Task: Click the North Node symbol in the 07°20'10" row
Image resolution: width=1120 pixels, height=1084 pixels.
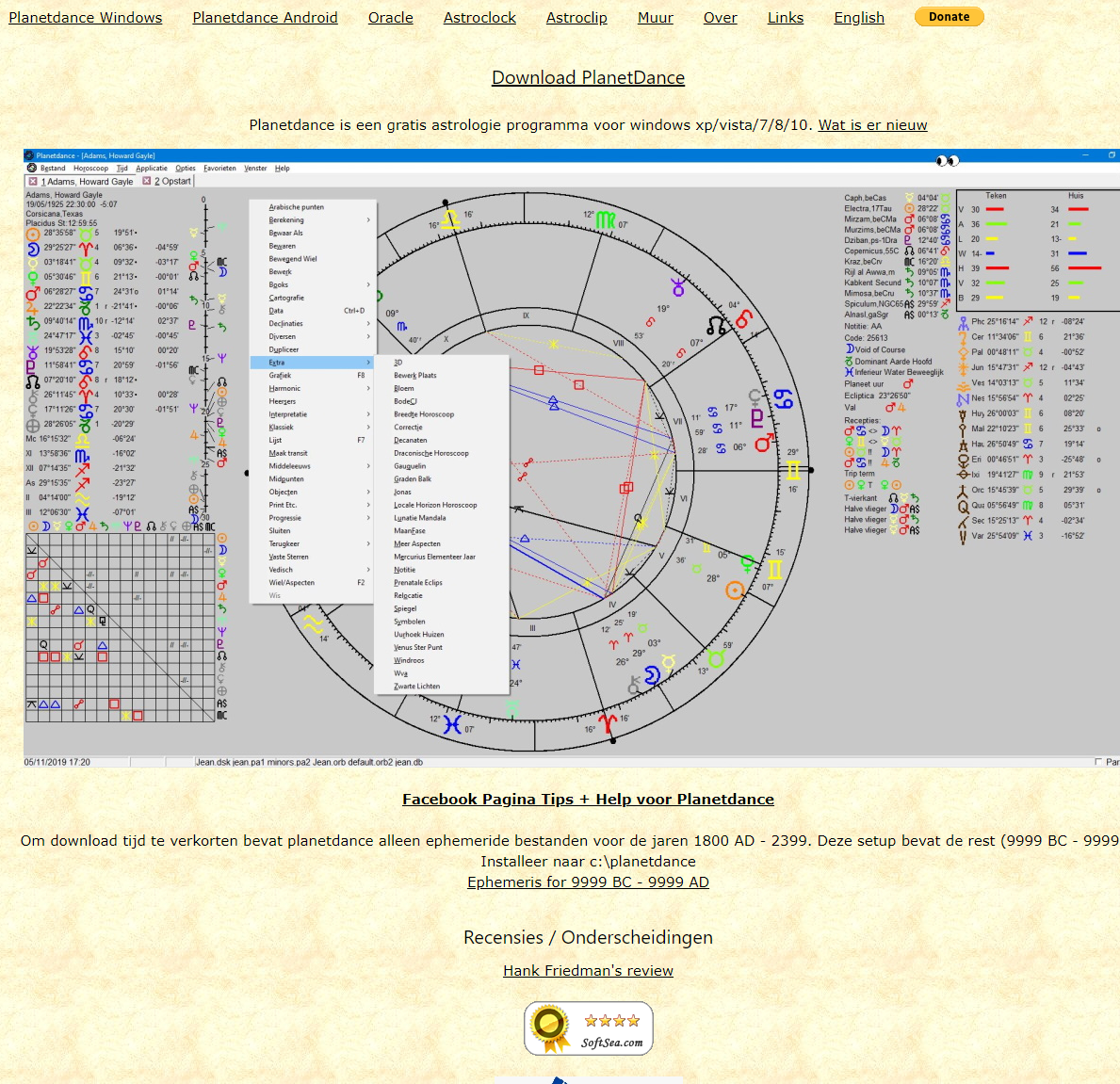Action: tap(33, 381)
